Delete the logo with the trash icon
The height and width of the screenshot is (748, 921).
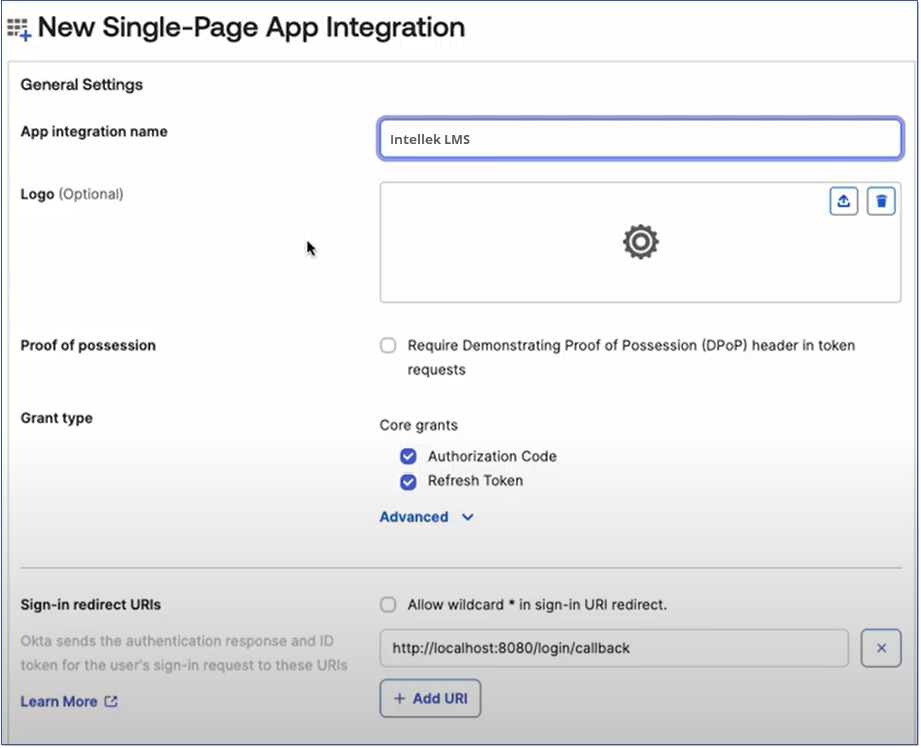[881, 201]
